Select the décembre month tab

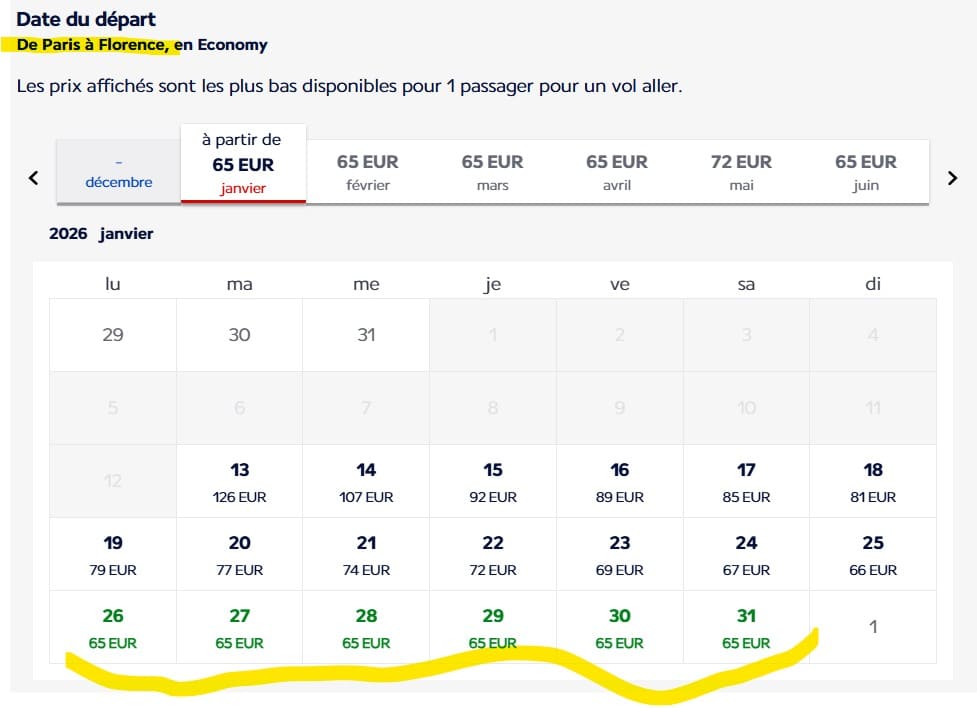click(x=118, y=170)
